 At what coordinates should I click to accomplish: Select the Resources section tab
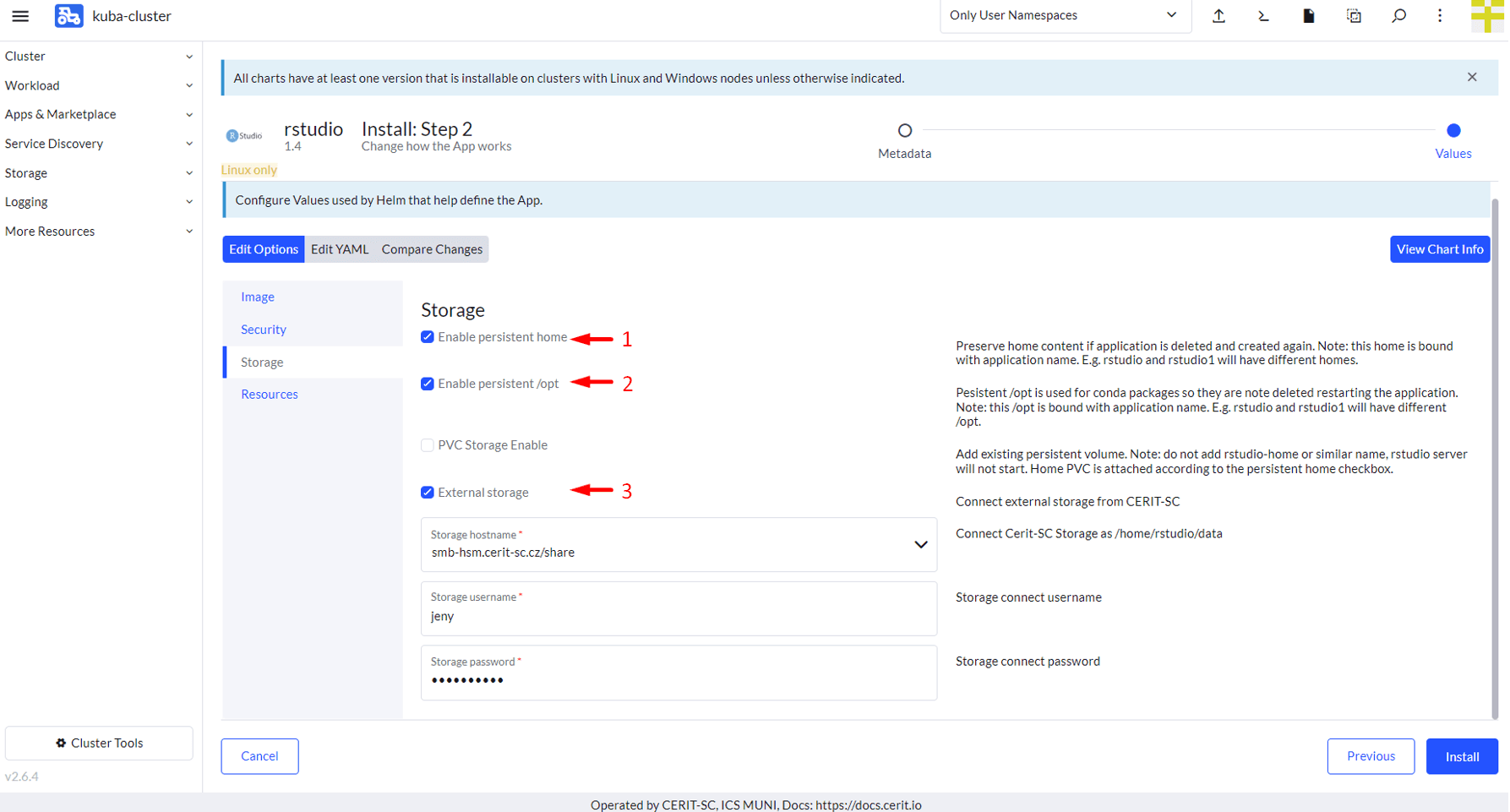tap(270, 395)
